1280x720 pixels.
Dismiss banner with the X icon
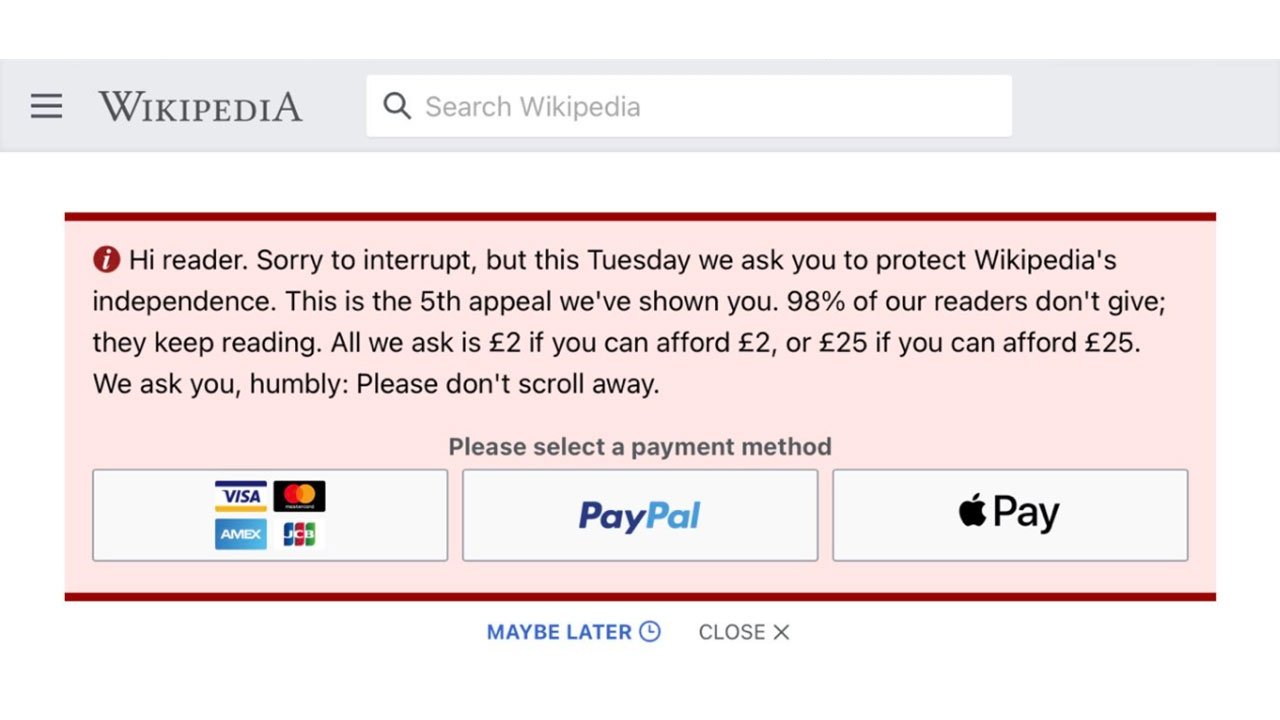coord(781,632)
